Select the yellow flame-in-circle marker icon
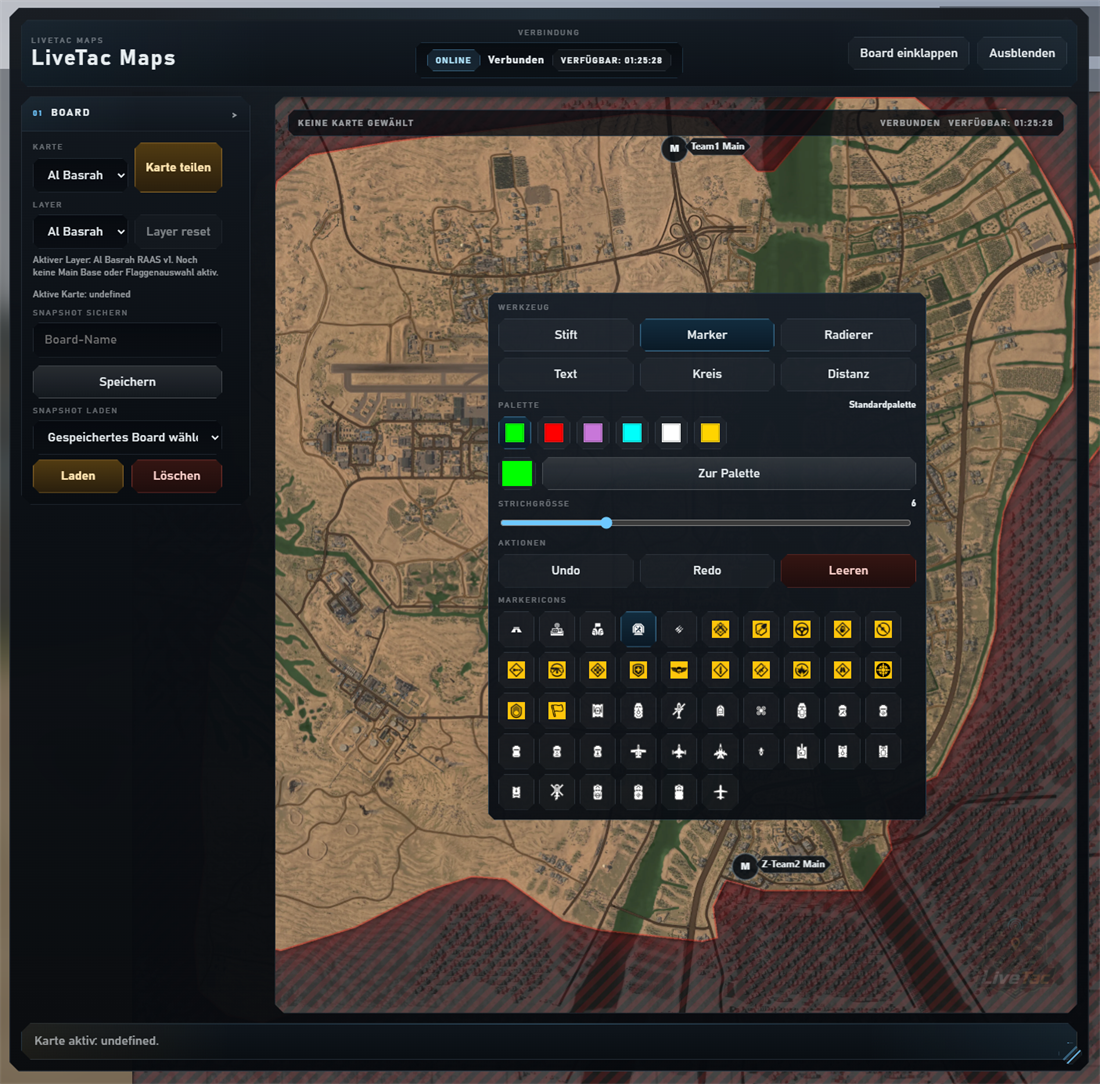 [802, 670]
